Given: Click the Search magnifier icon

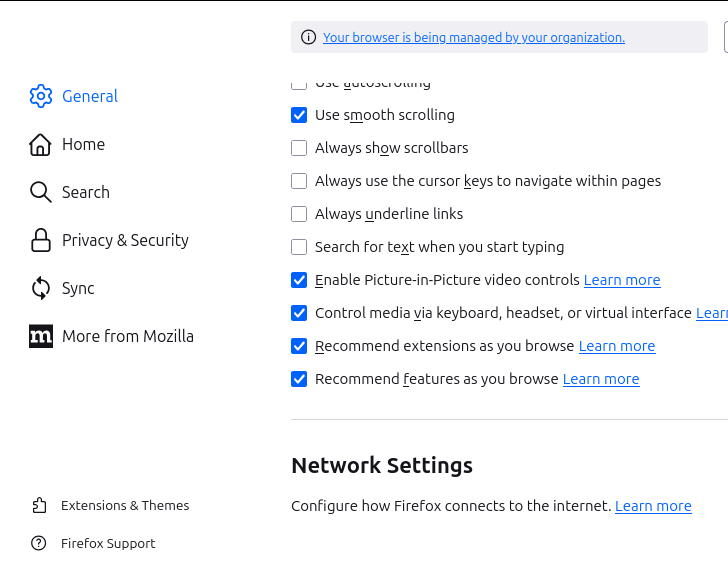Looking at the screenshot, I should click(x=40, y=192).
